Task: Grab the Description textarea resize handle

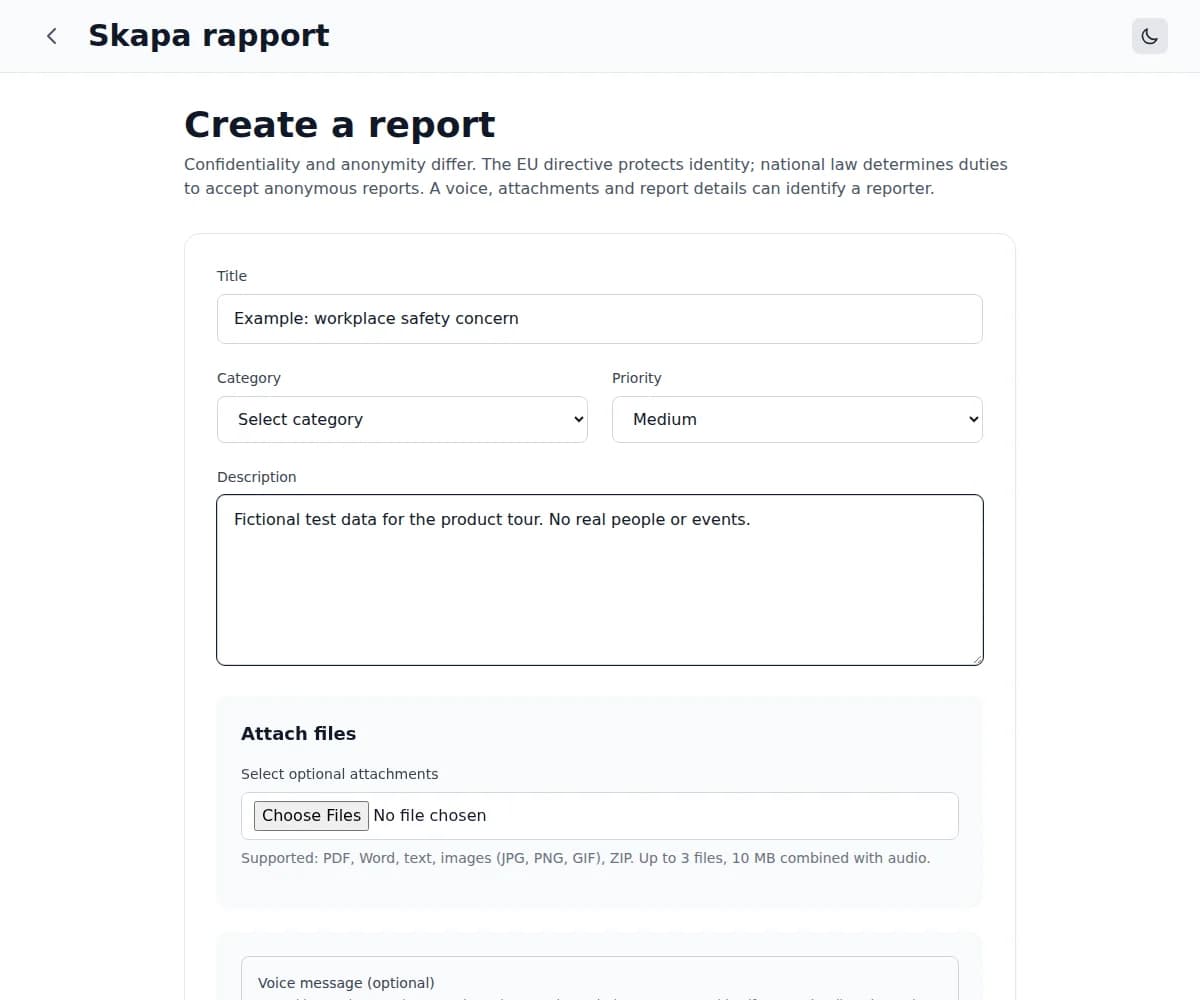Action: click(977, 658)
